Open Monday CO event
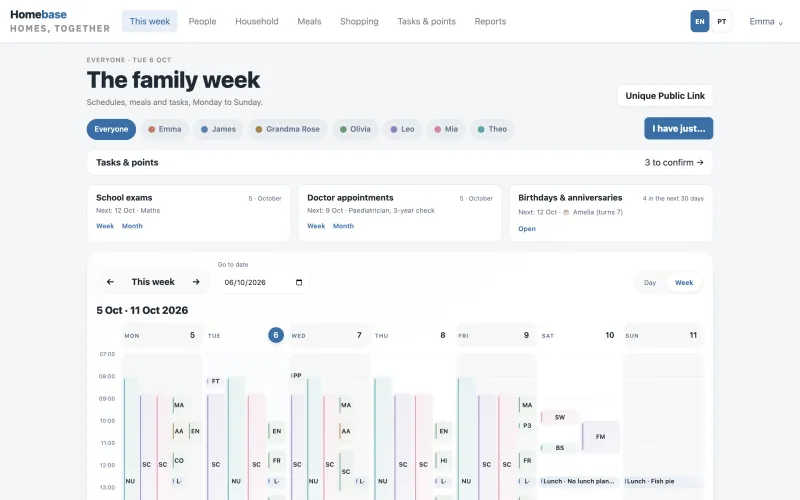800x500 pixels. [x=179, y=460]
